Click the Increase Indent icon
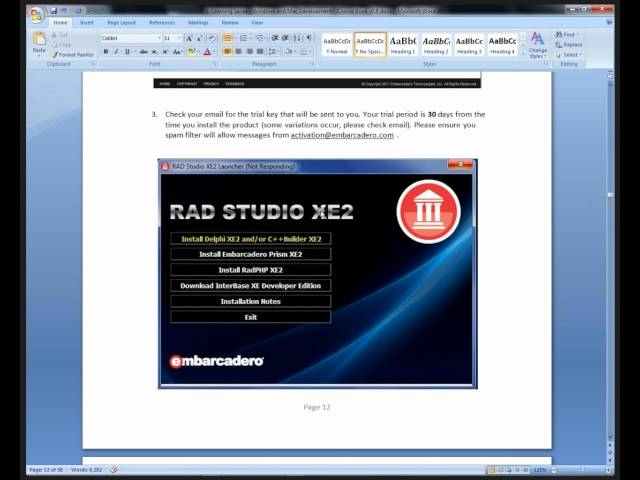This screenshot has height=480, width=640. (x=285, y=38)
